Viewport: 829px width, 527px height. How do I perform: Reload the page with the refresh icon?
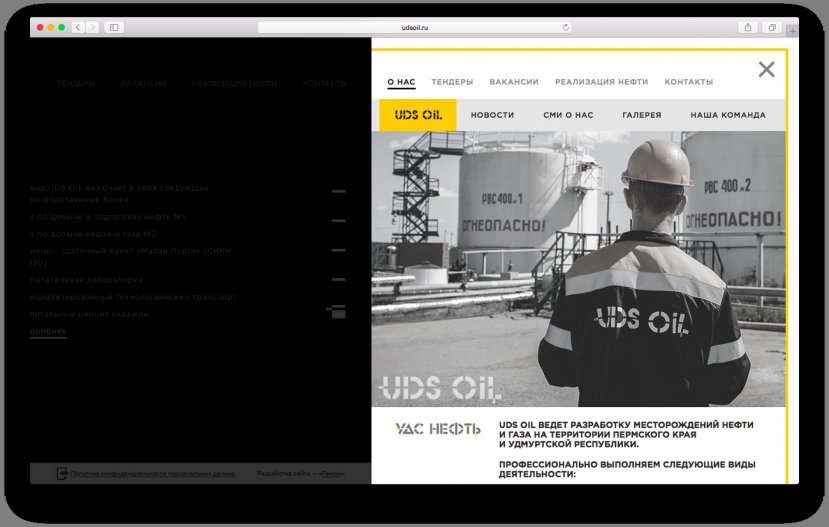pos(565,27)
